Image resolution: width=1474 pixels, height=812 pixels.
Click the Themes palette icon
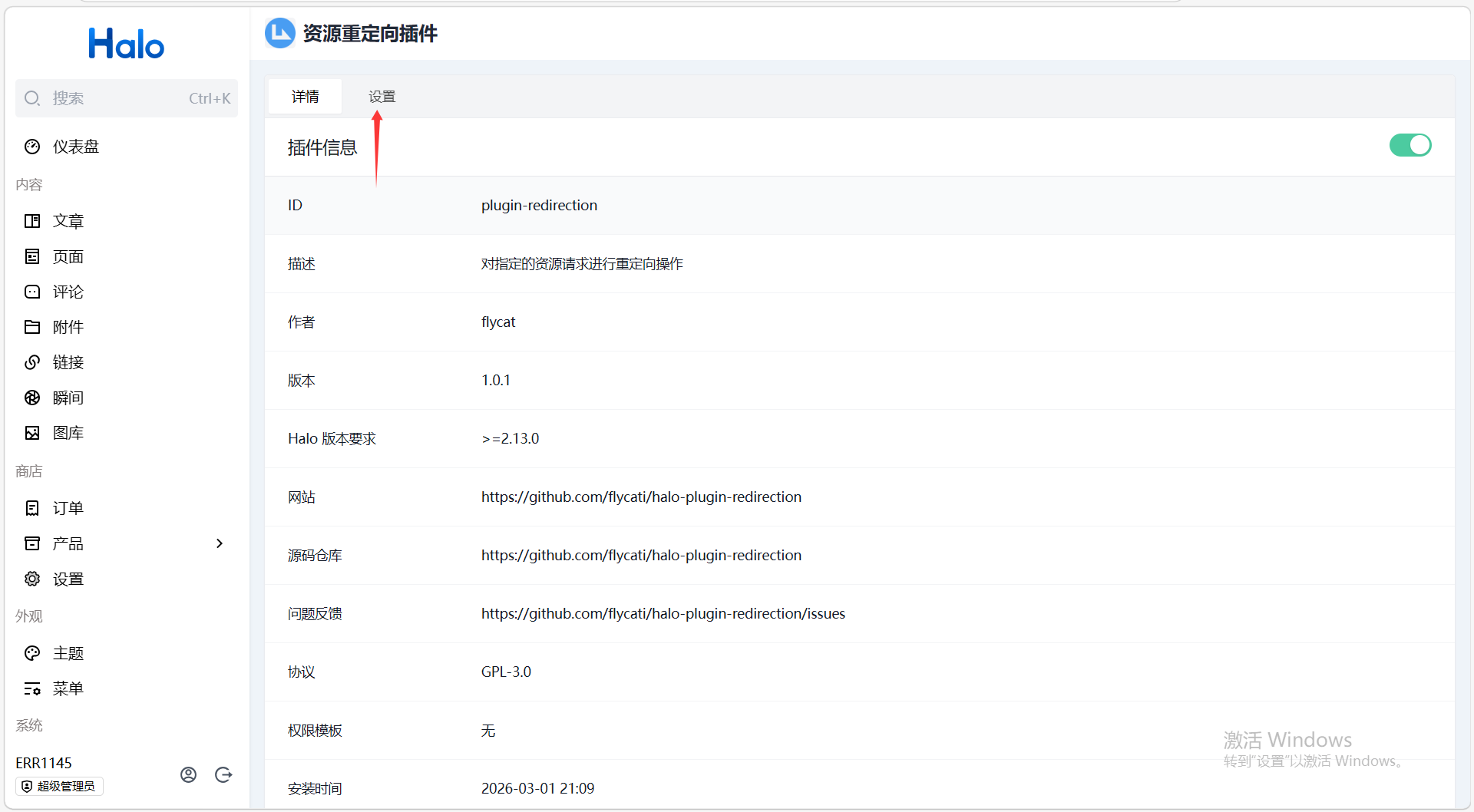[x=32, y=653]
